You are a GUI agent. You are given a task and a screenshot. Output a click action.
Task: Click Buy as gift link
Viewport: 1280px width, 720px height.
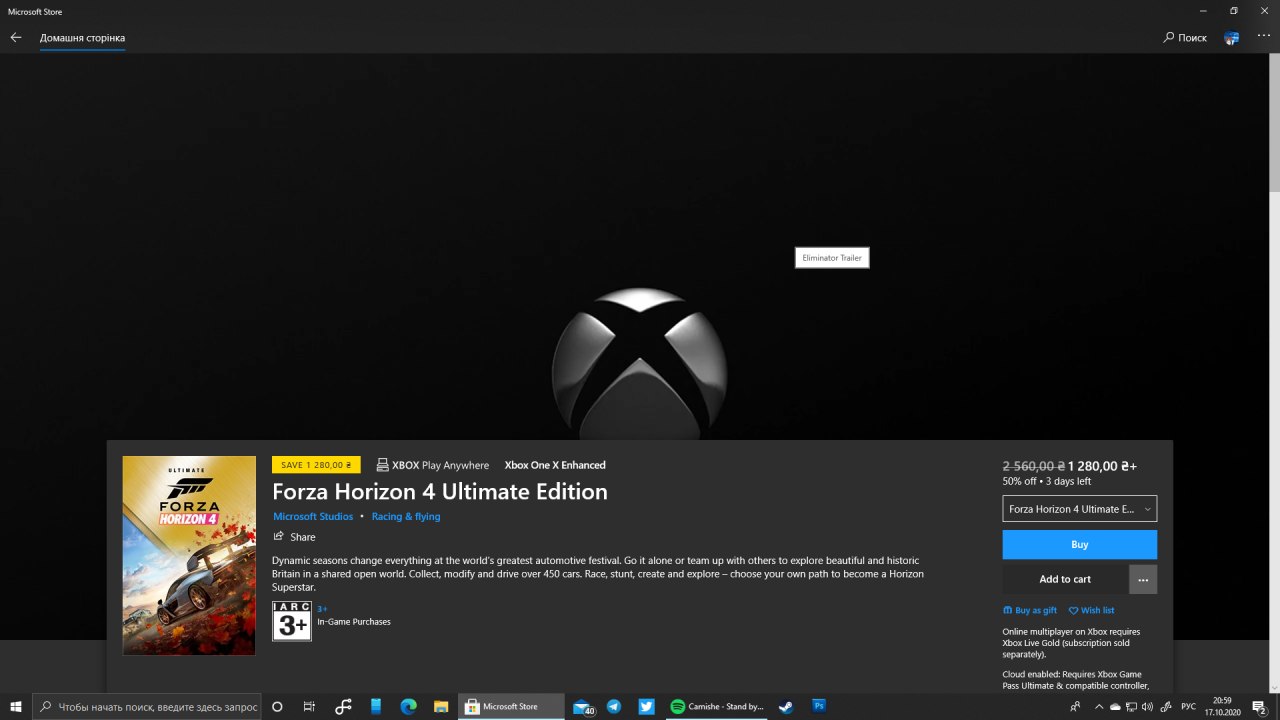1030,610
